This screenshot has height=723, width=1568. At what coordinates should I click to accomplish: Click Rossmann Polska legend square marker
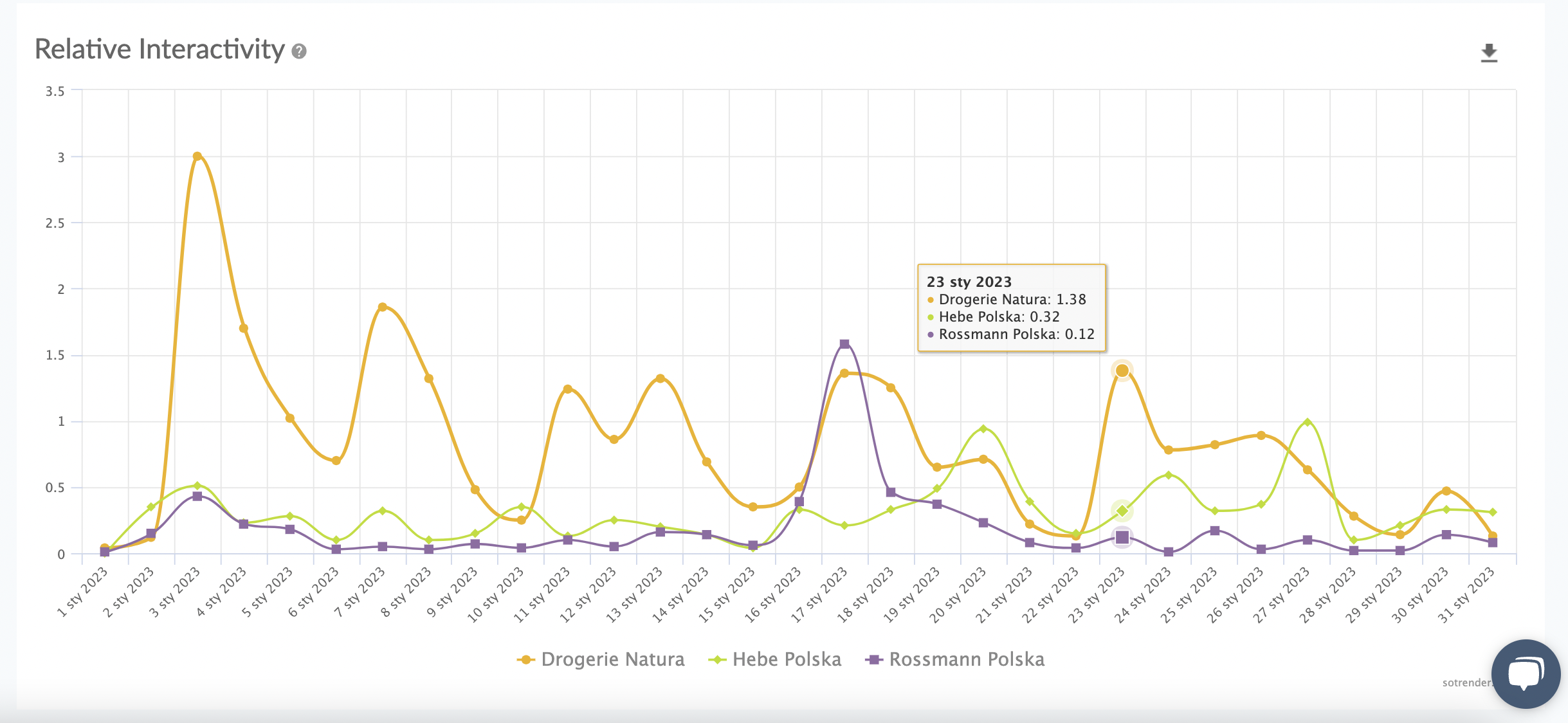(x=873, y=659)
